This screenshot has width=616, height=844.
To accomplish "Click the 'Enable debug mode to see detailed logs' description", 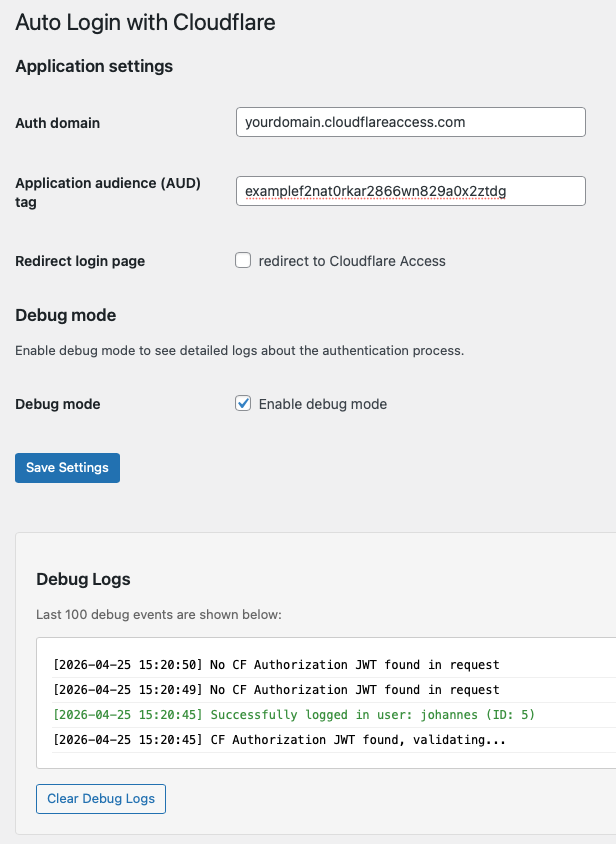I will (x=240, y=350).
